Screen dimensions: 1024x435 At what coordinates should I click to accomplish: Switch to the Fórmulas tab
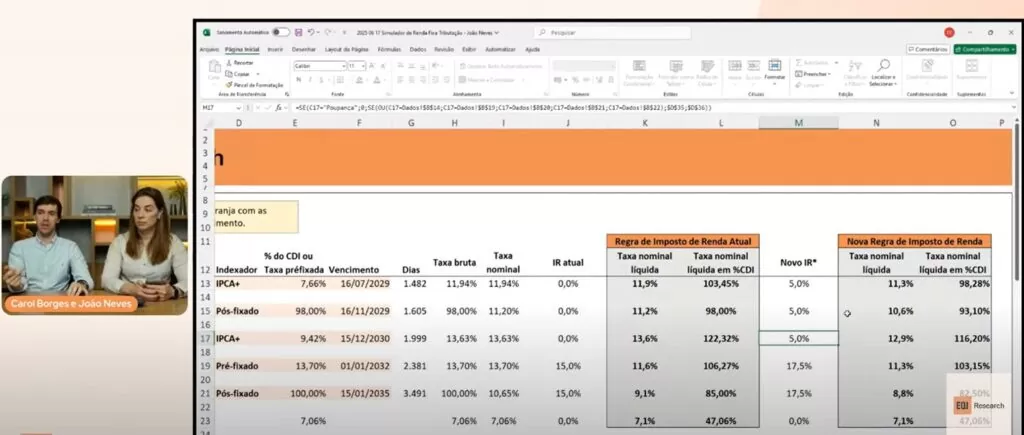(389, 50)
